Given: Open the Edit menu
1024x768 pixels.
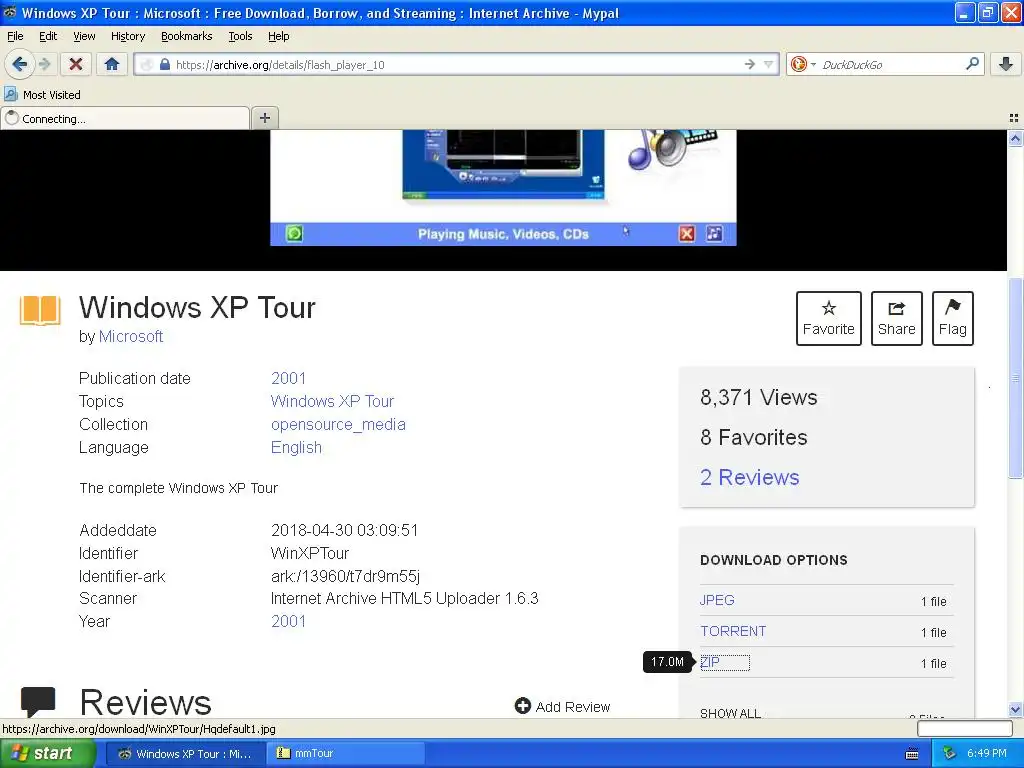Looking at the screenshot, I should [x=48, y=36].
